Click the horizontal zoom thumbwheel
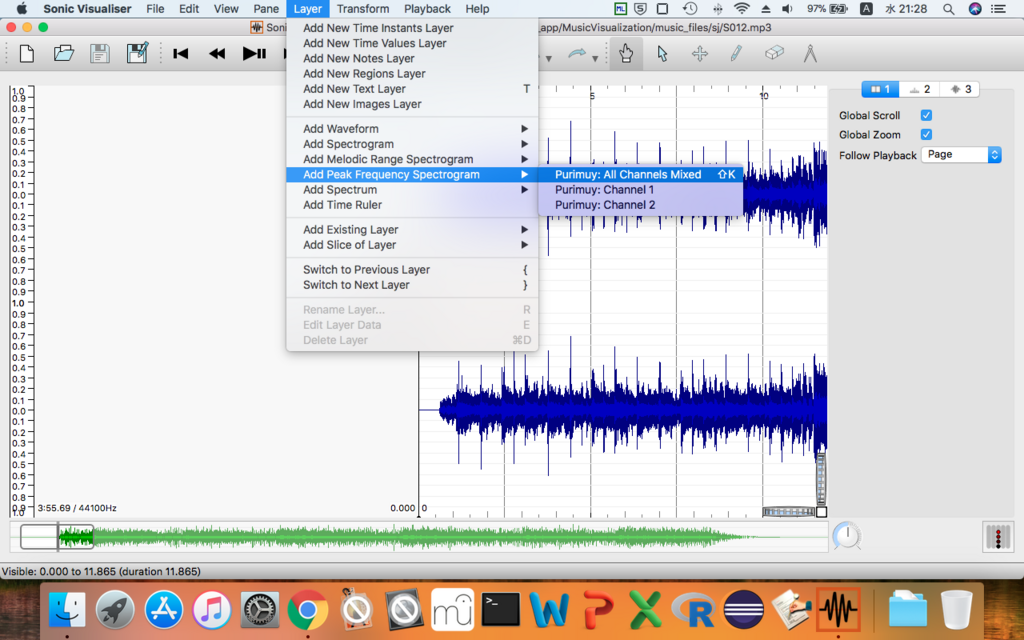The width and height of the screenshot is (1024, 640). pyautogui.click(x=789, y=512)
